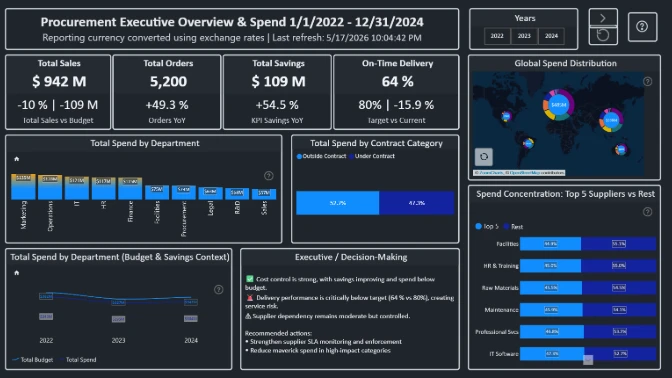Select the Operations department bar
This screenshot has width=672, height=378.
click(50, 187)
